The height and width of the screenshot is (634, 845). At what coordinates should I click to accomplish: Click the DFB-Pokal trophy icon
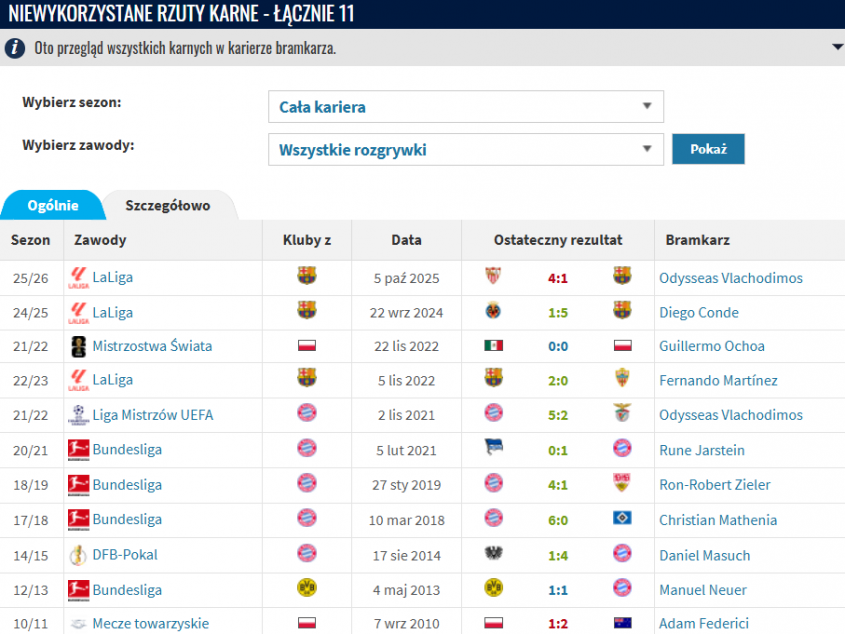[x=78, y=555]
